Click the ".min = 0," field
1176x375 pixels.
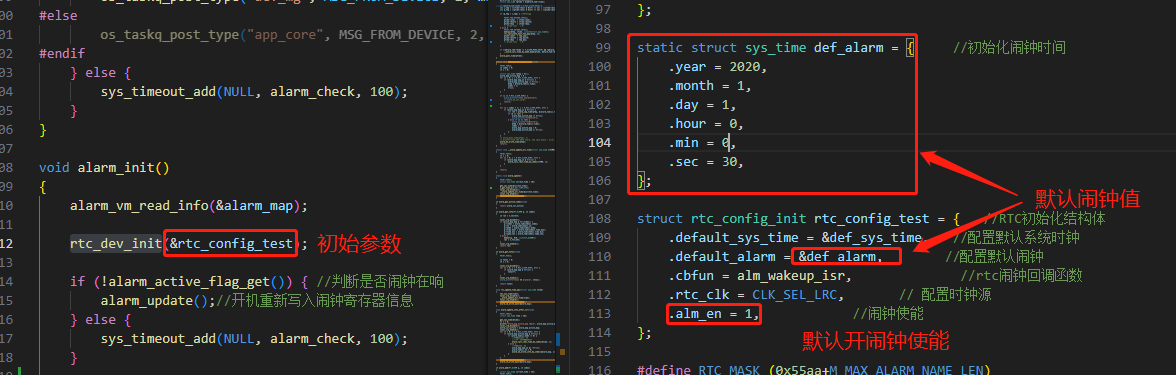point(703,142)
